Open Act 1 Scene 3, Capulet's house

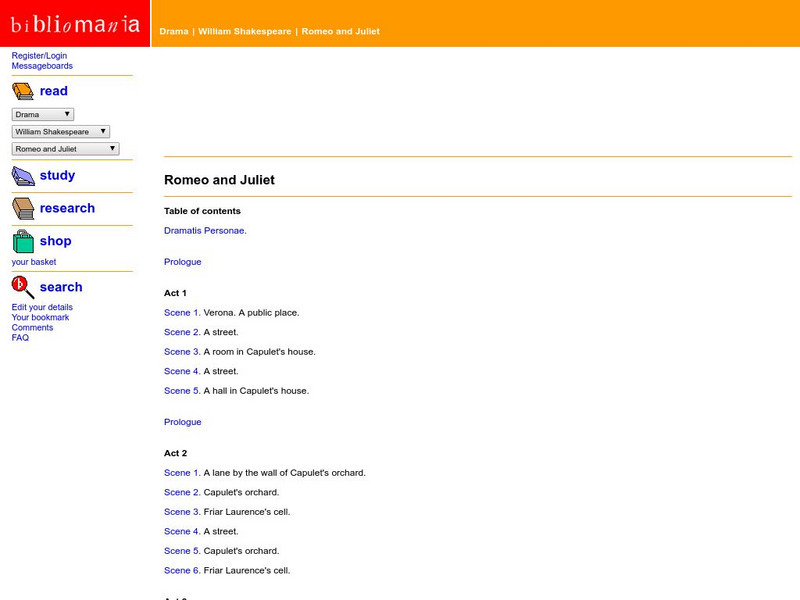(180, 351)
